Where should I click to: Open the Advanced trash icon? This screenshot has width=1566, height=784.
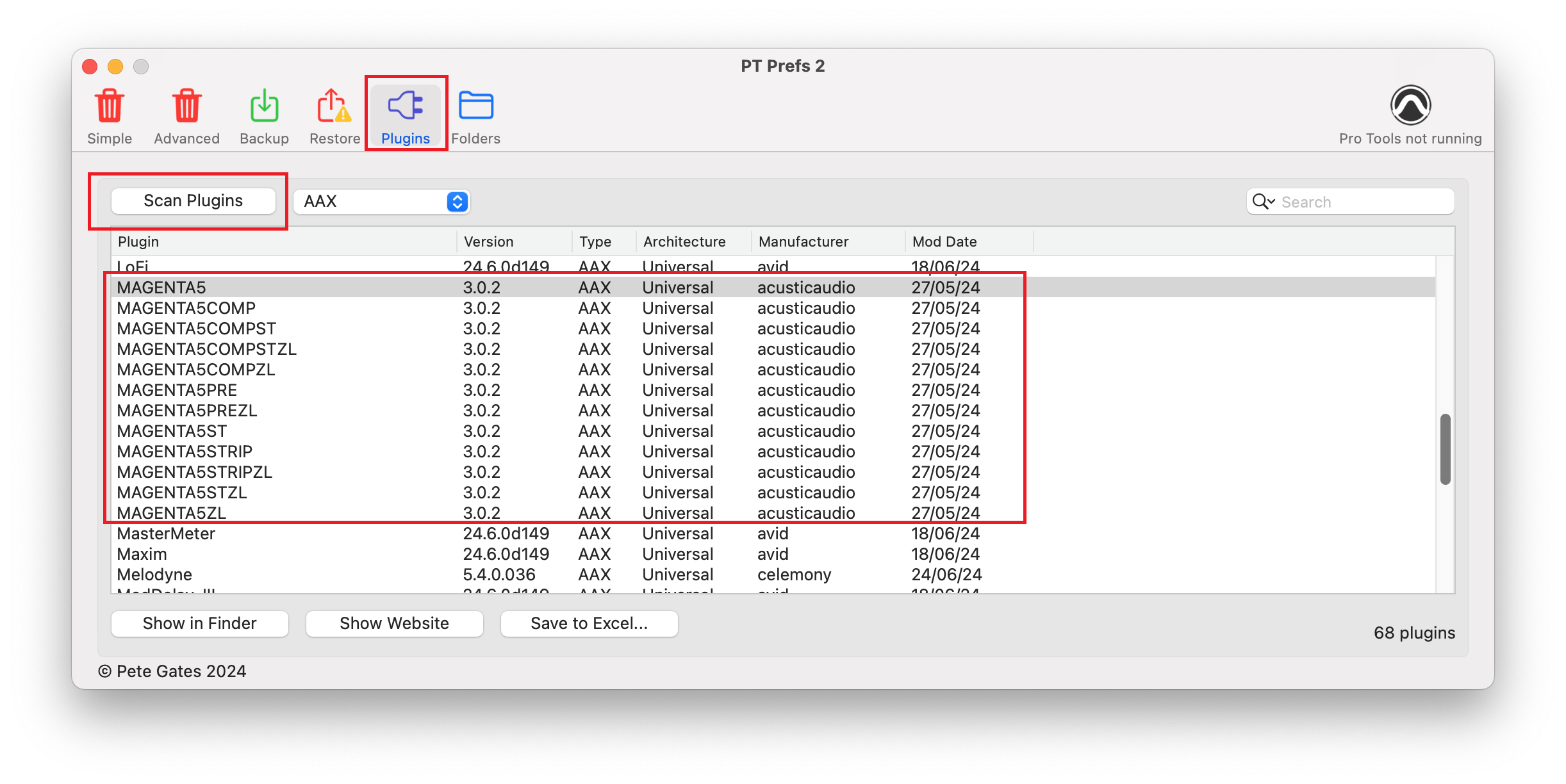(x=186, y=106)
